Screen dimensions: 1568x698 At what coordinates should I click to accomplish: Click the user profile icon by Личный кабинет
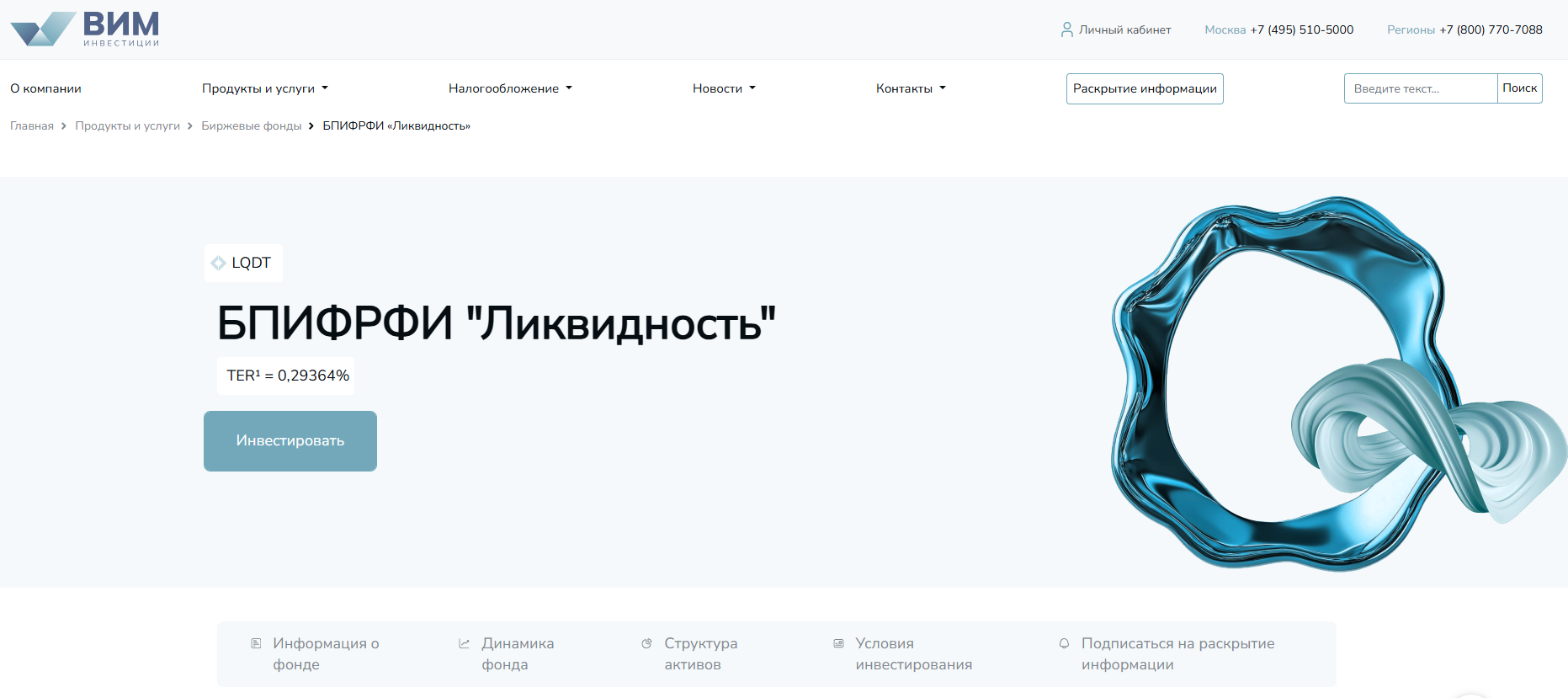pyautogui.click(x=1066, y=29)
